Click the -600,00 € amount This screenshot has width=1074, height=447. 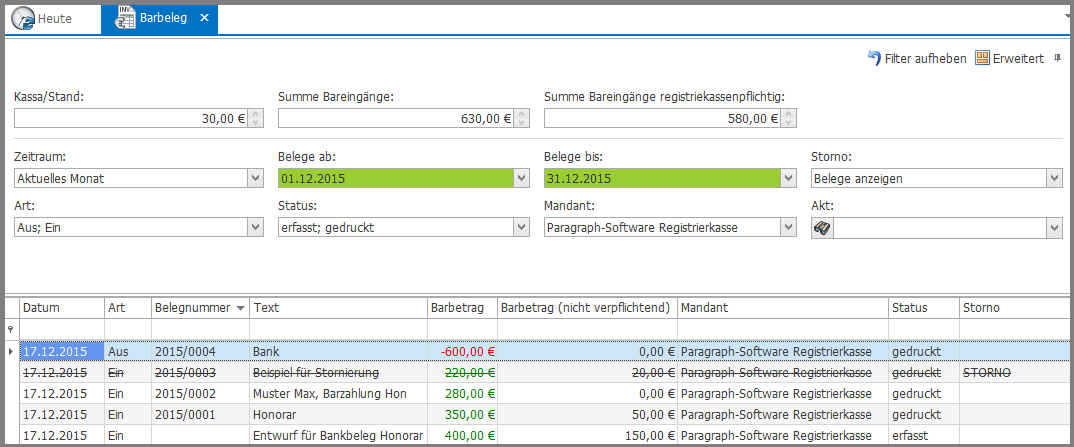[x=468, y=351]
